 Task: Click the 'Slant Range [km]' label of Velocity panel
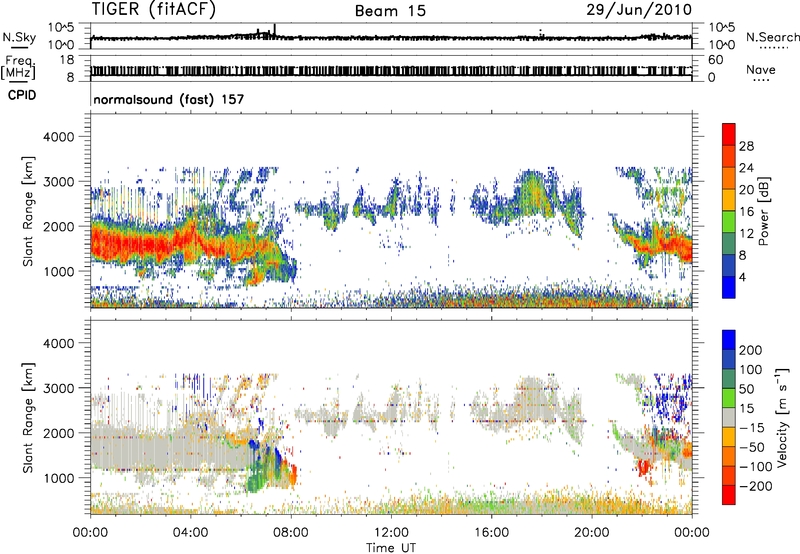[x=28, y=418]
